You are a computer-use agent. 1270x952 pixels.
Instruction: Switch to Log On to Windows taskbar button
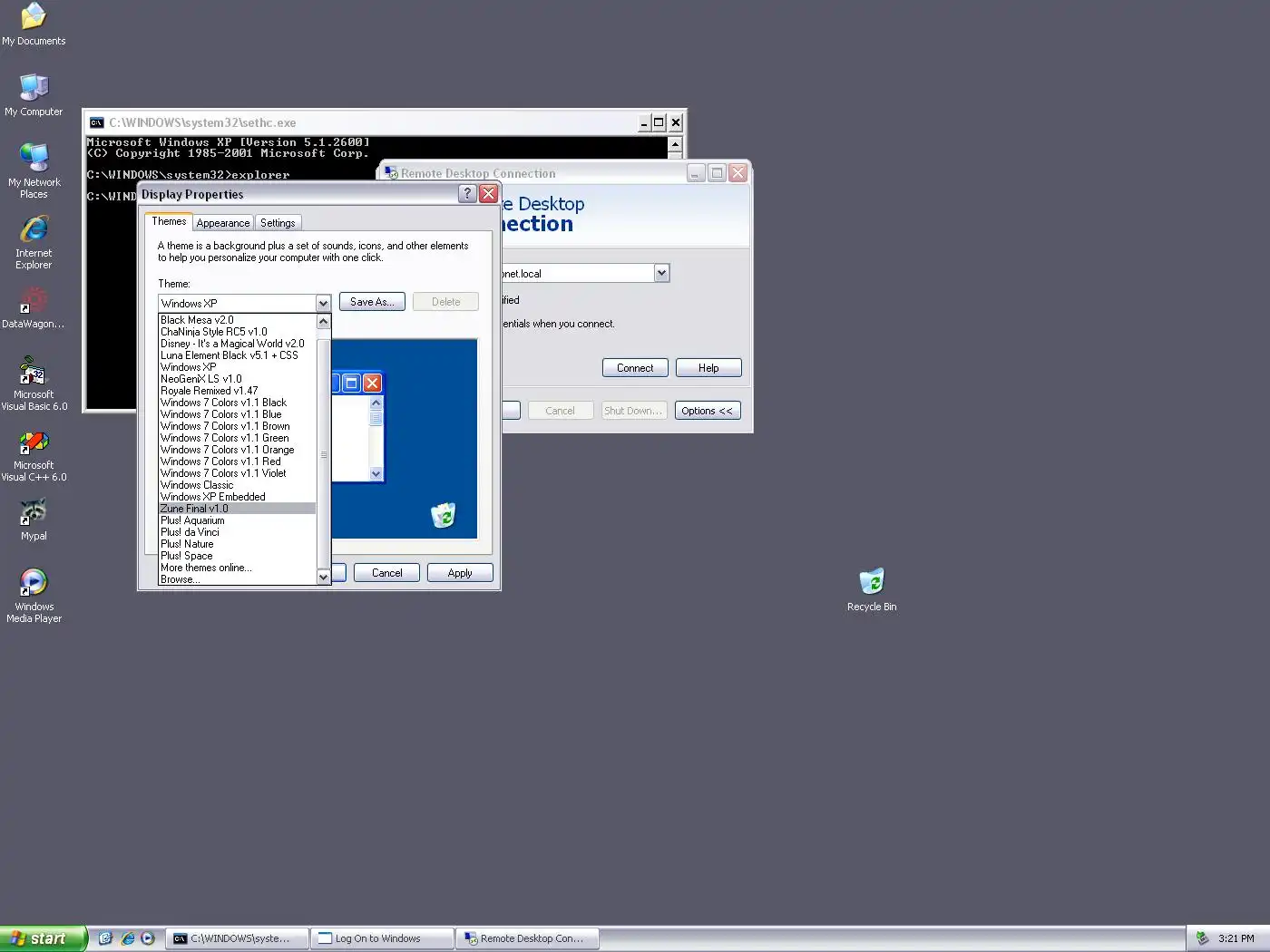(x=382, y=938)
